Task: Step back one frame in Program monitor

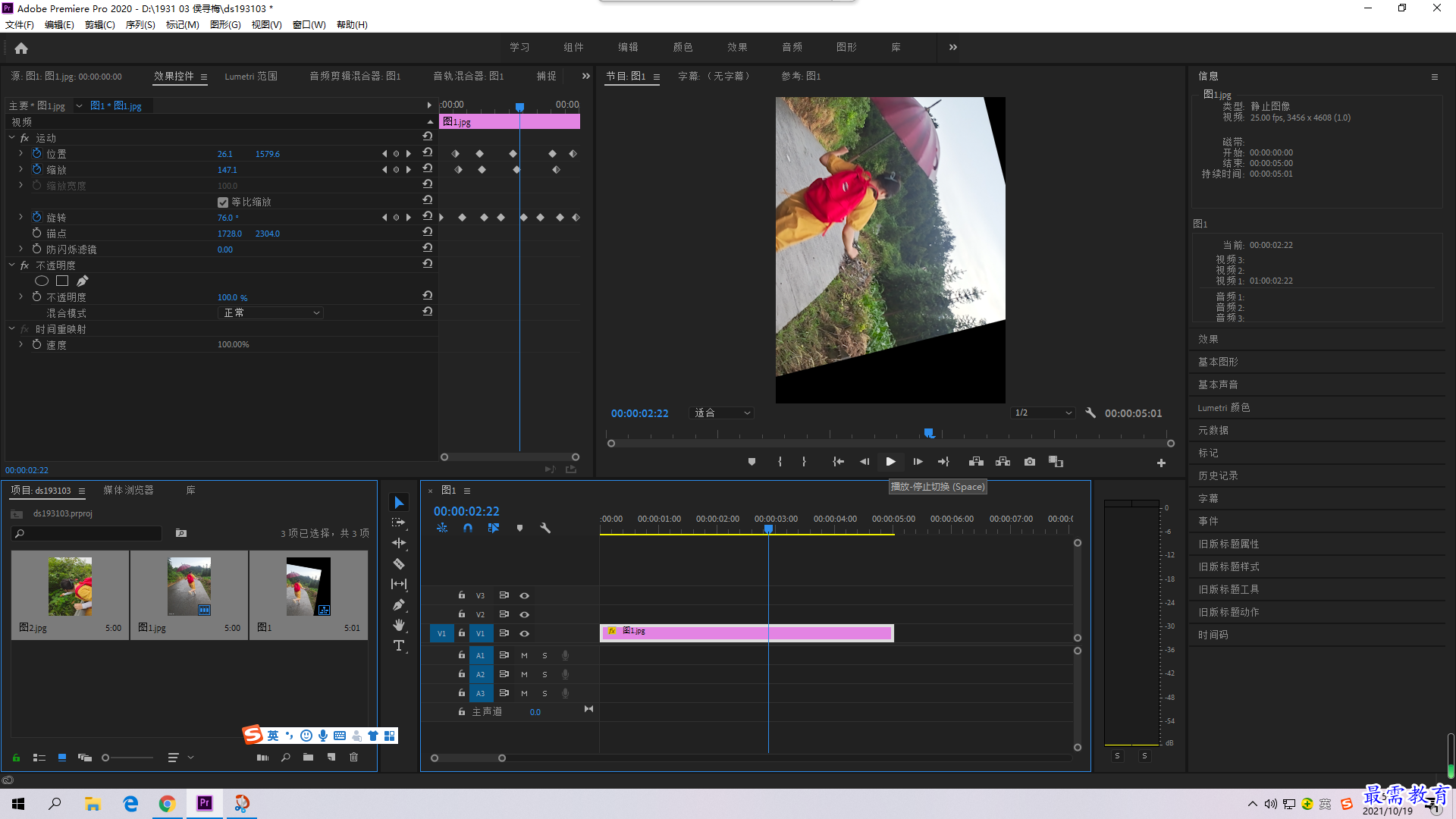Action: pos(864,462)
